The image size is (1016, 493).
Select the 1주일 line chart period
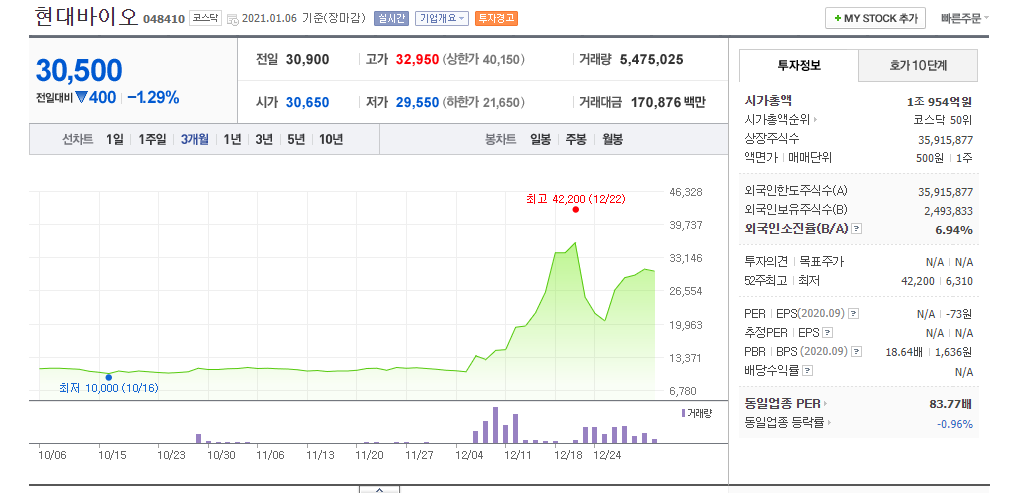click(152, 139)
